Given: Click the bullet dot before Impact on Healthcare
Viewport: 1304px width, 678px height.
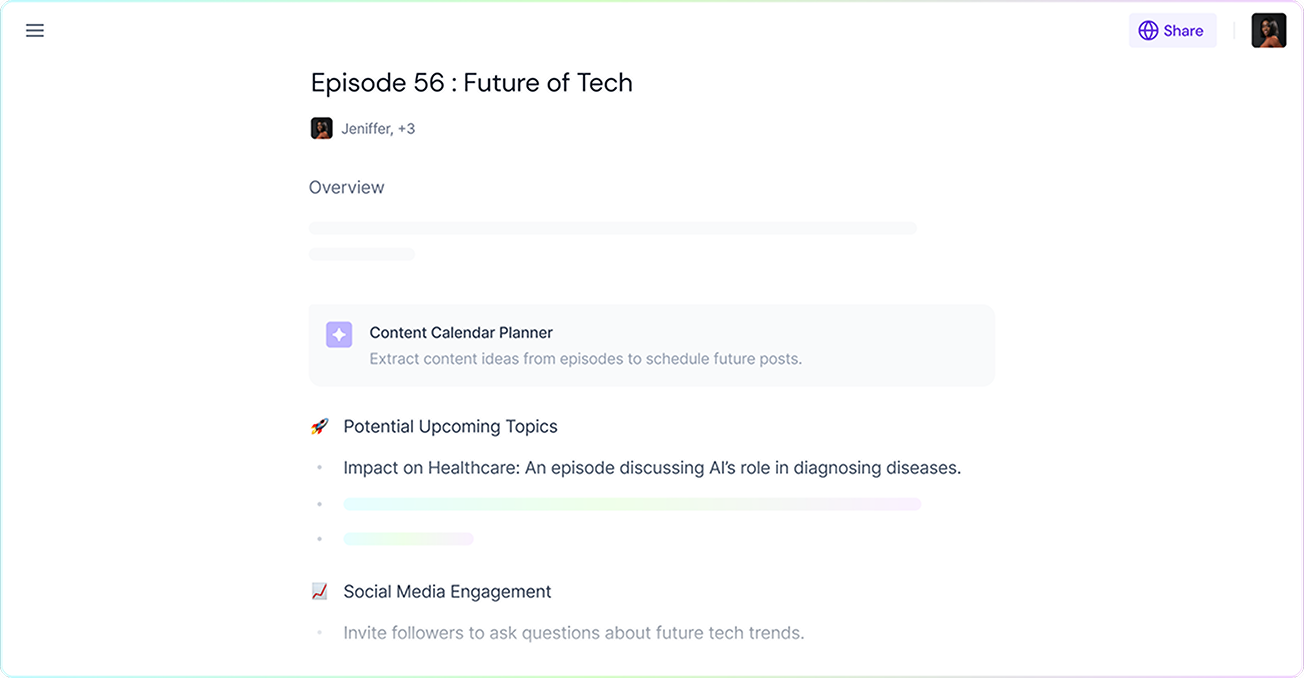Looking at the screenshot, I should click(x=320, y=467).
